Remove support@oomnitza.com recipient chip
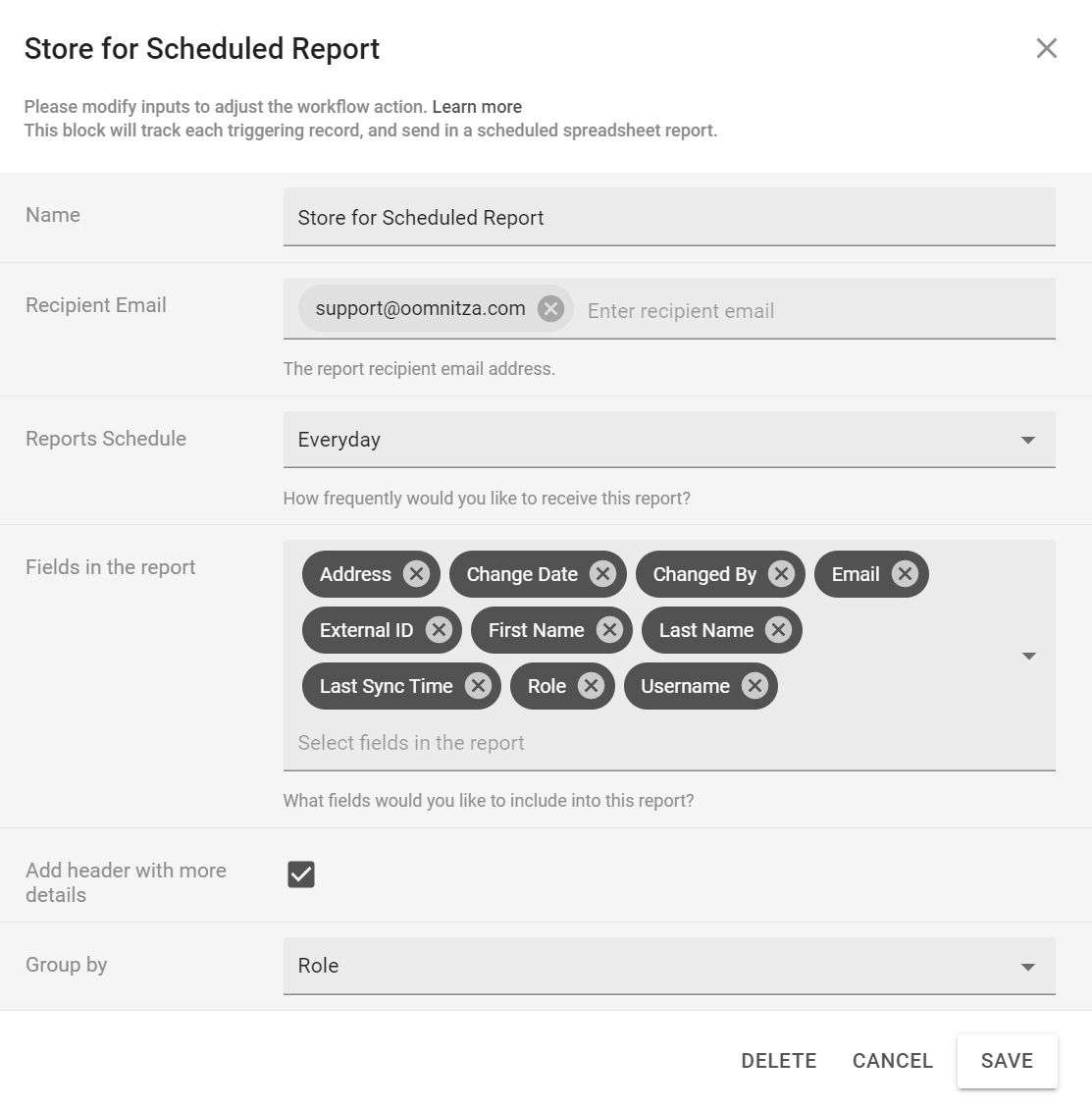The height and width of the screenshot is (1110, 1092). click(550, 309)
